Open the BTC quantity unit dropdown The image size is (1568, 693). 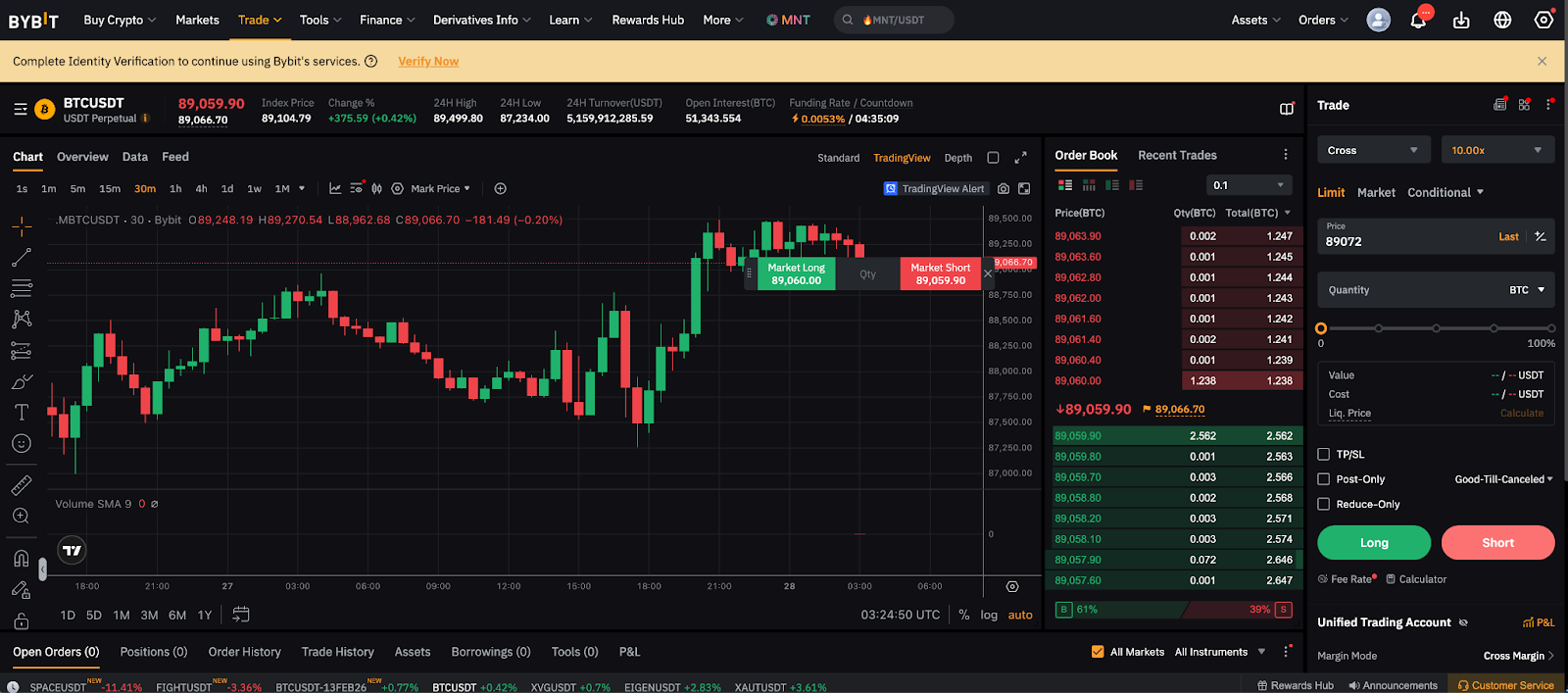(1527, 290)
